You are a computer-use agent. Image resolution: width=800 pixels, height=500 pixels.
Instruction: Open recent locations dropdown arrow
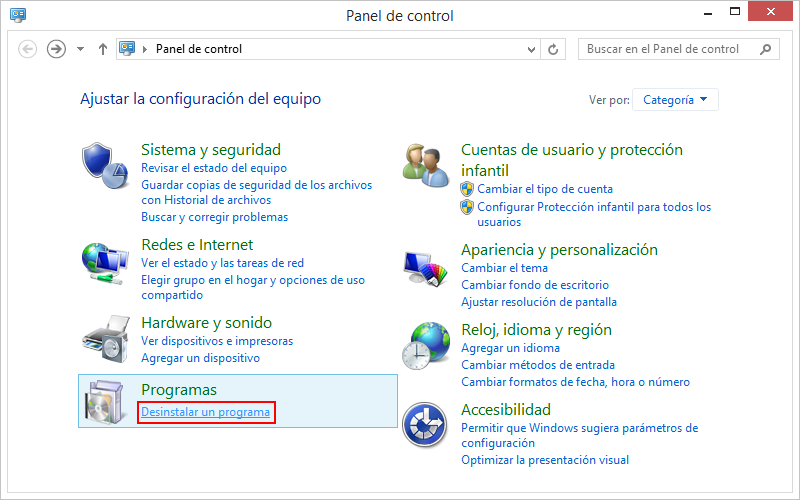[81, 49]
